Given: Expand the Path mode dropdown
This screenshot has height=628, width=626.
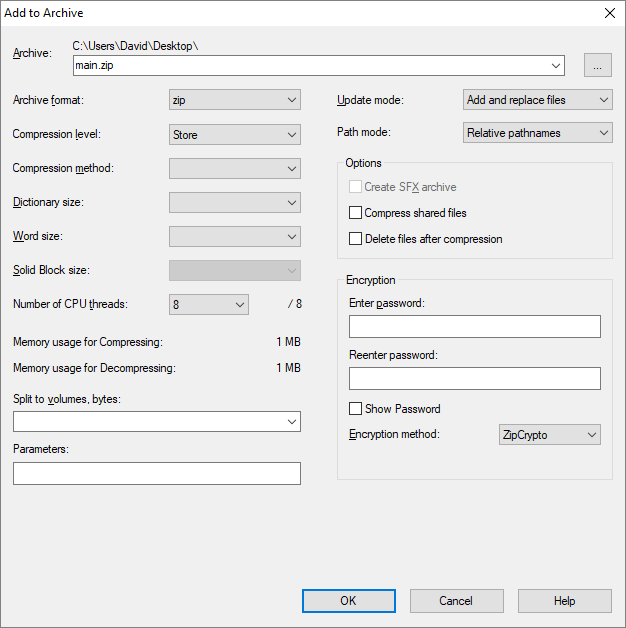Looking at the screenshot, I should pyautogui.click(x=537, y=133).
